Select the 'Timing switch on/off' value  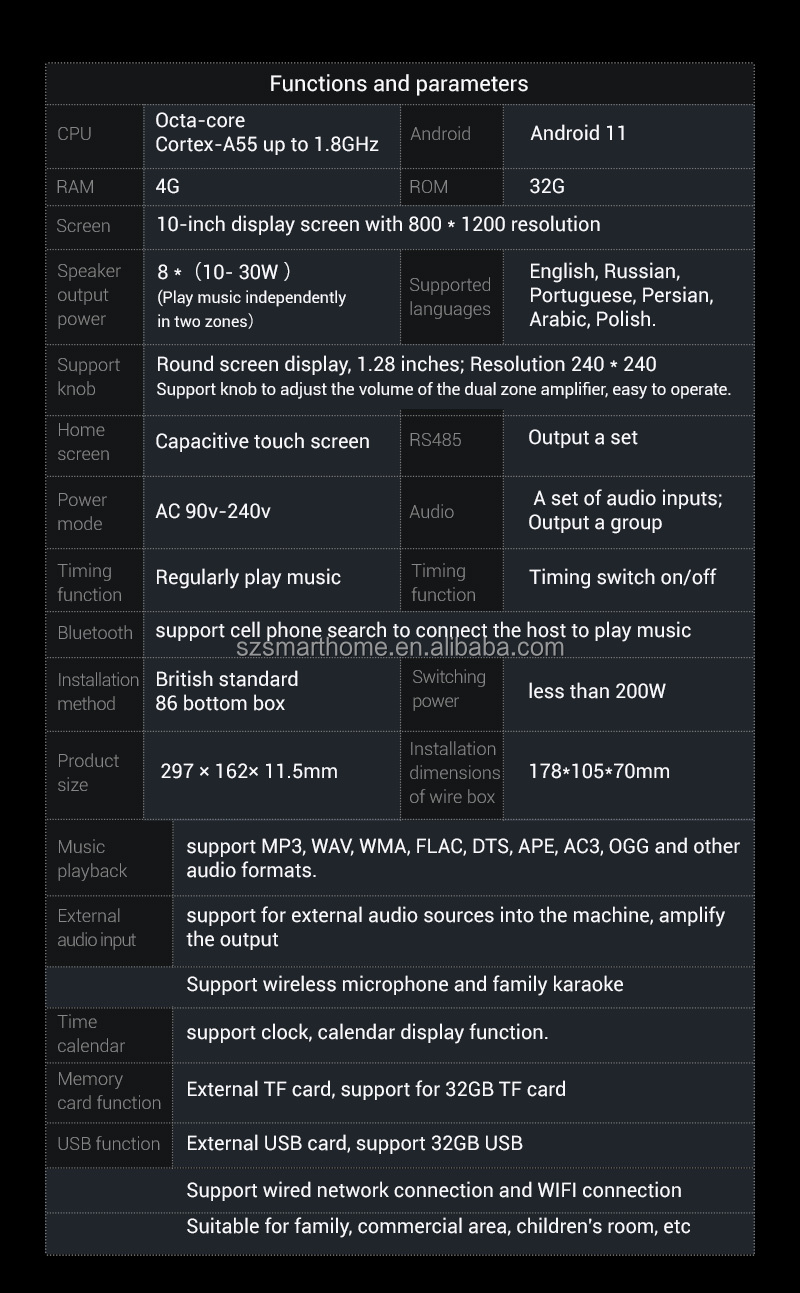[622, 577]
